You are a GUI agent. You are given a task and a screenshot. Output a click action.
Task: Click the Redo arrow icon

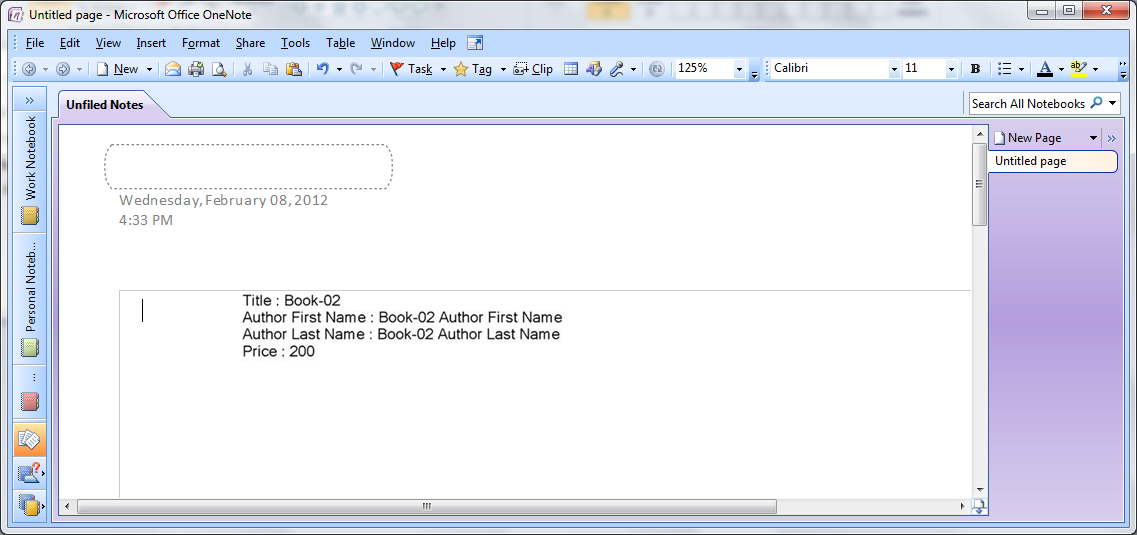coord(357,69)
